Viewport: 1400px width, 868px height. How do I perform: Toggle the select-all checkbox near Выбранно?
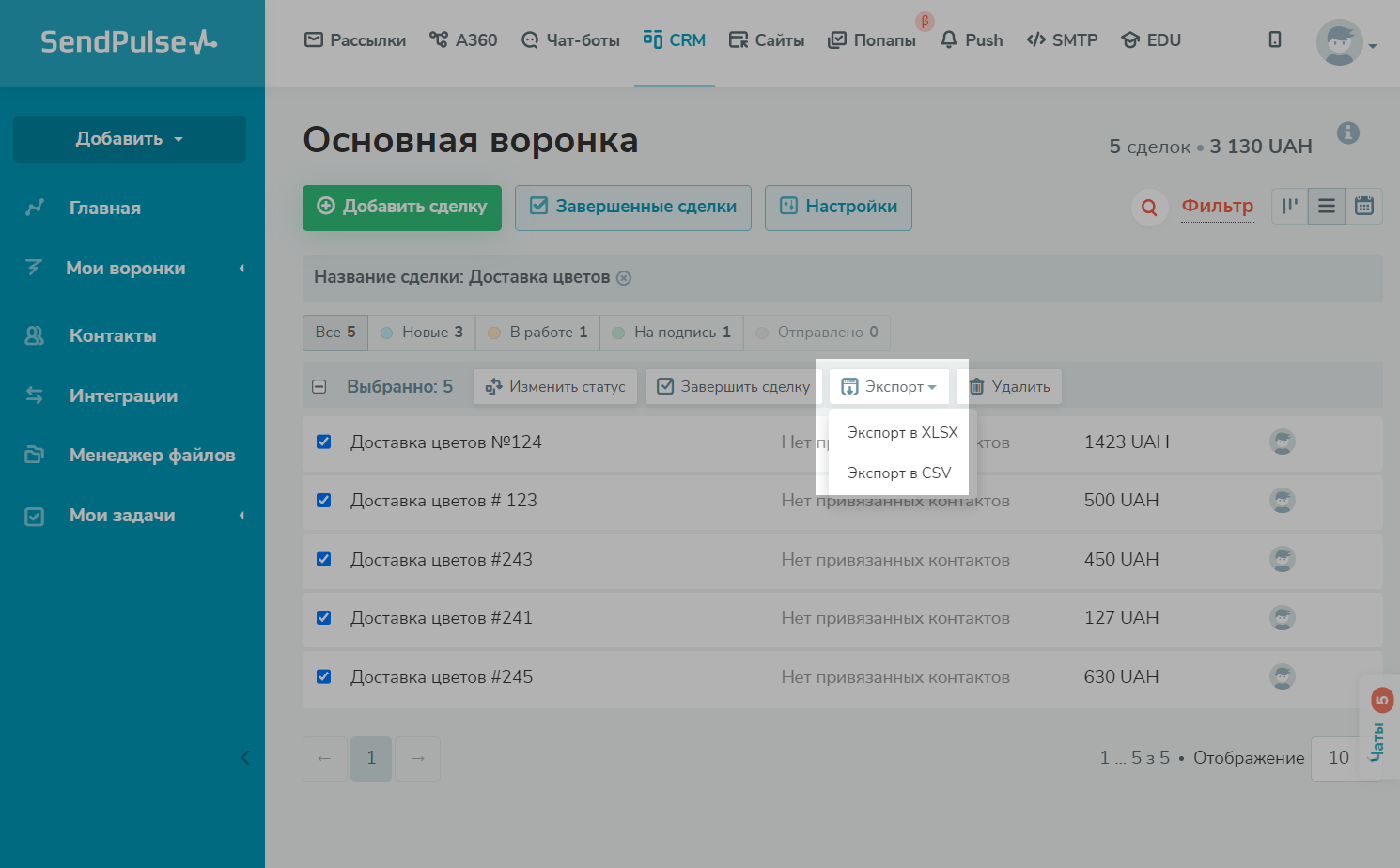(x=319, y=387)
